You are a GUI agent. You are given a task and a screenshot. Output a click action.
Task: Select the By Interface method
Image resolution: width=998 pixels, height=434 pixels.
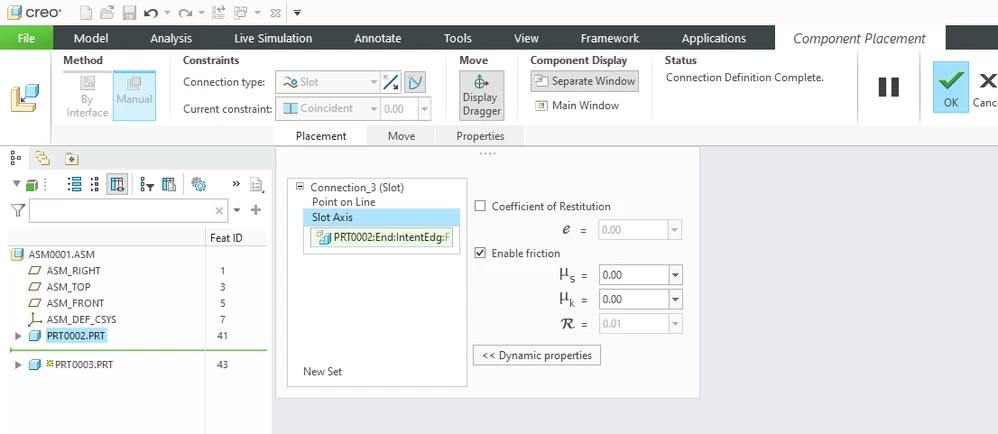click(88, 97)
